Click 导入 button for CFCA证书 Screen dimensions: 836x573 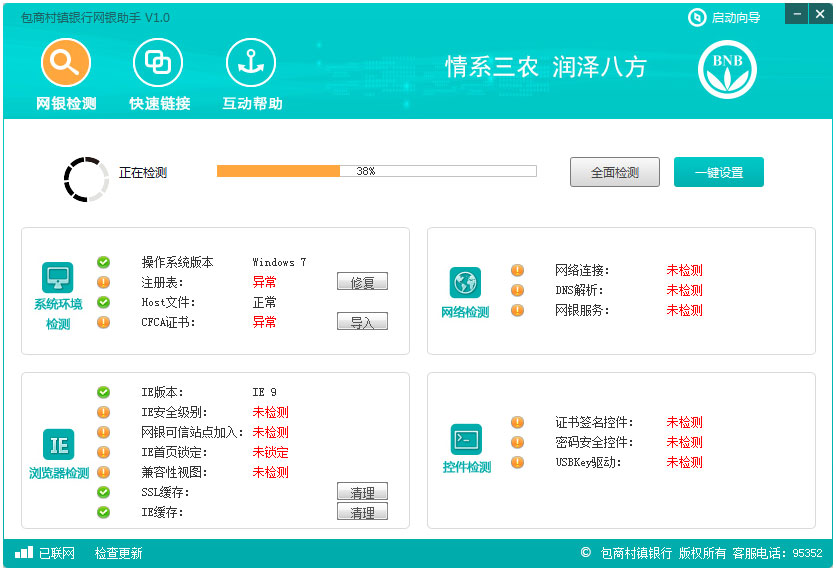(362, 322)
